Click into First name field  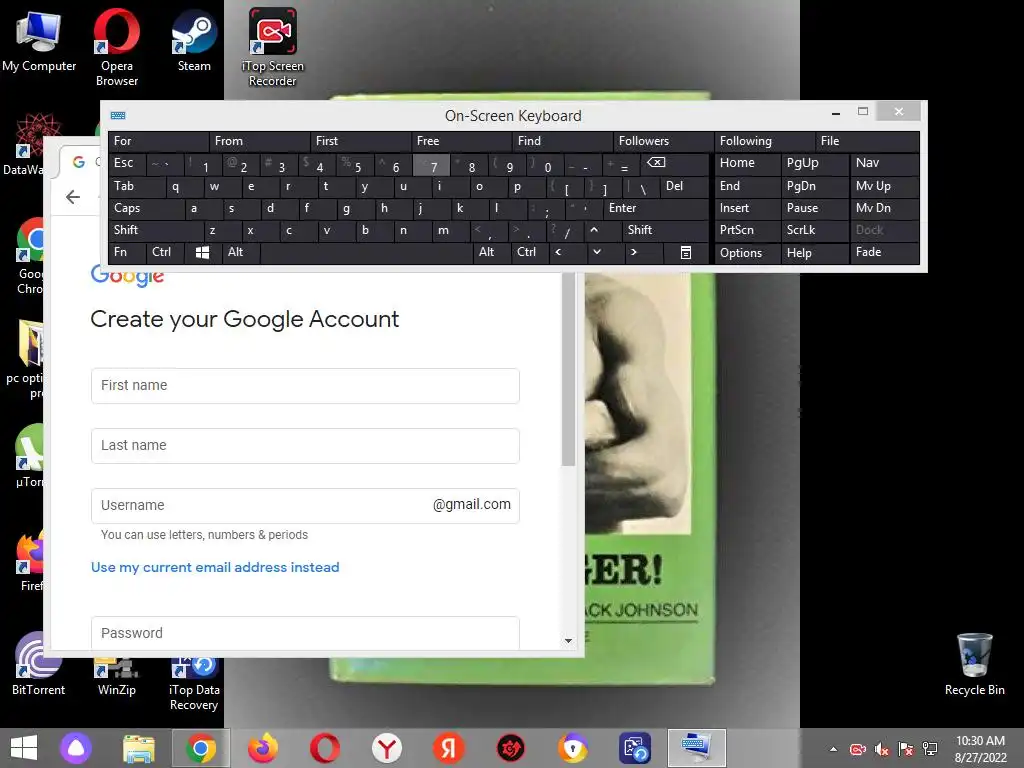(305, 386)
